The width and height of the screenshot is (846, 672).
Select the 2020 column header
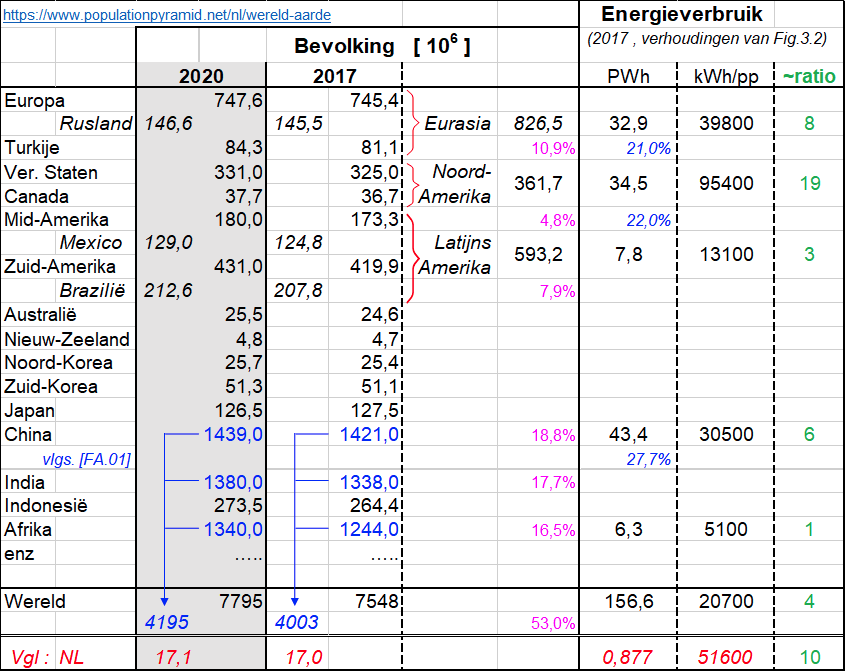[x=201, y=77]
